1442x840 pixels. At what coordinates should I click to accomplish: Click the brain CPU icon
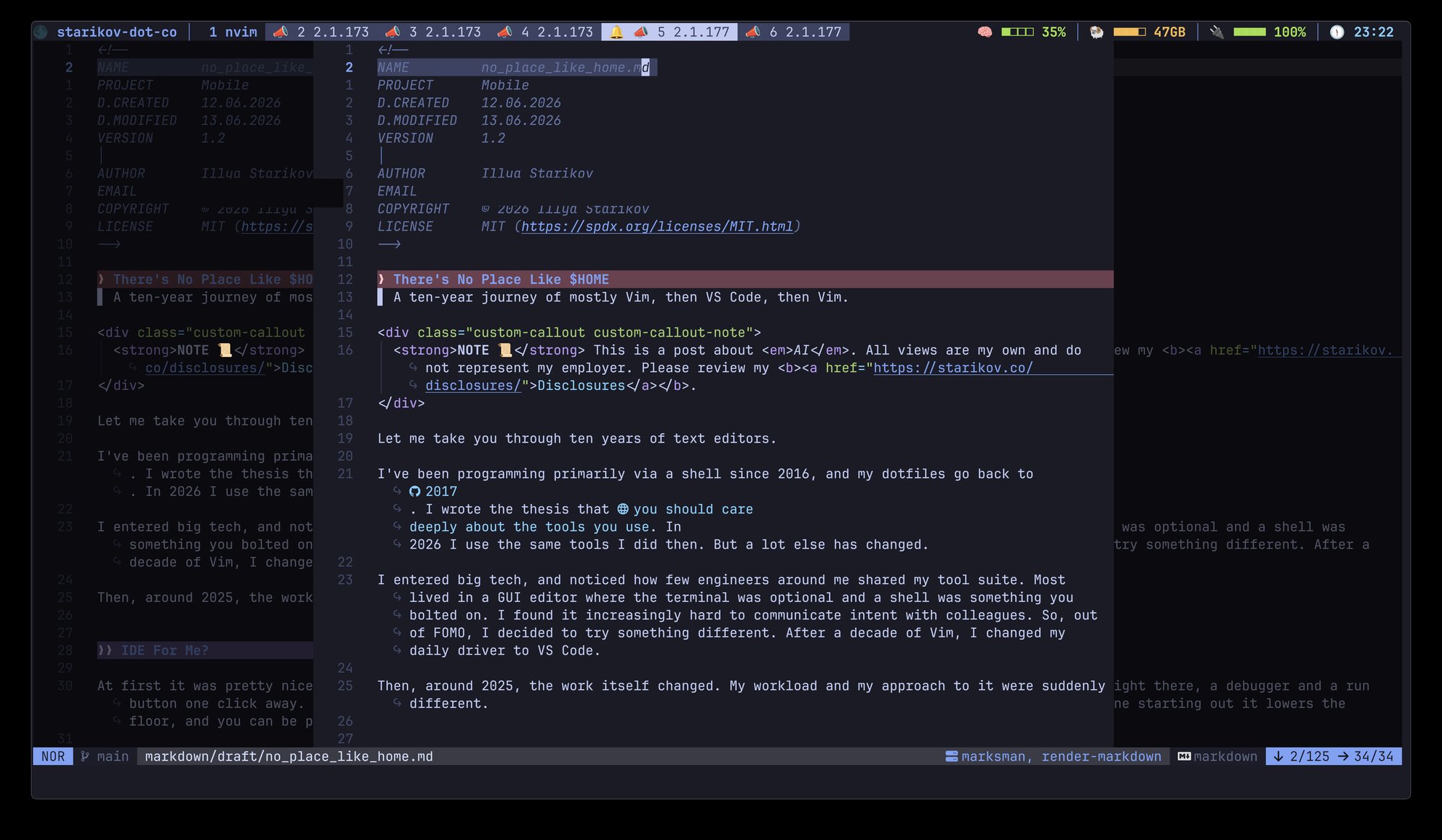tap(985, 32)
